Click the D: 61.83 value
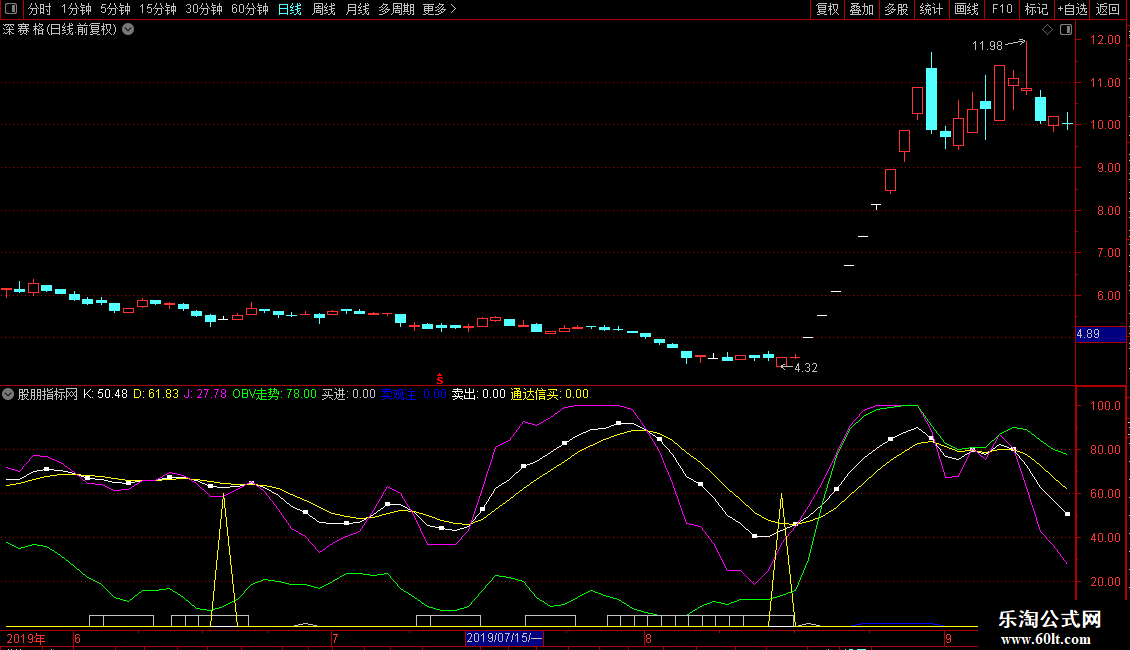Viewport: 1130px width, 650px height. tap(156, 394)
